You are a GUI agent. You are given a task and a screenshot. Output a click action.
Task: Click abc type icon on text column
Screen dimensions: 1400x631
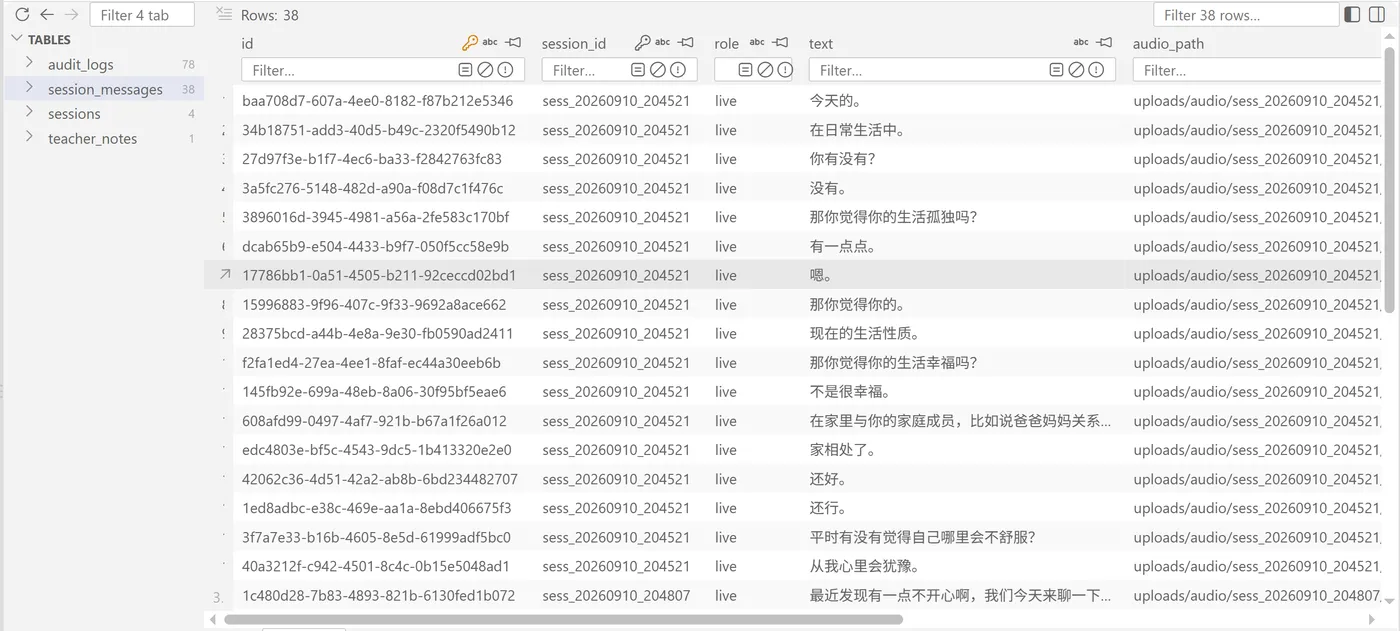[1081, 43]
